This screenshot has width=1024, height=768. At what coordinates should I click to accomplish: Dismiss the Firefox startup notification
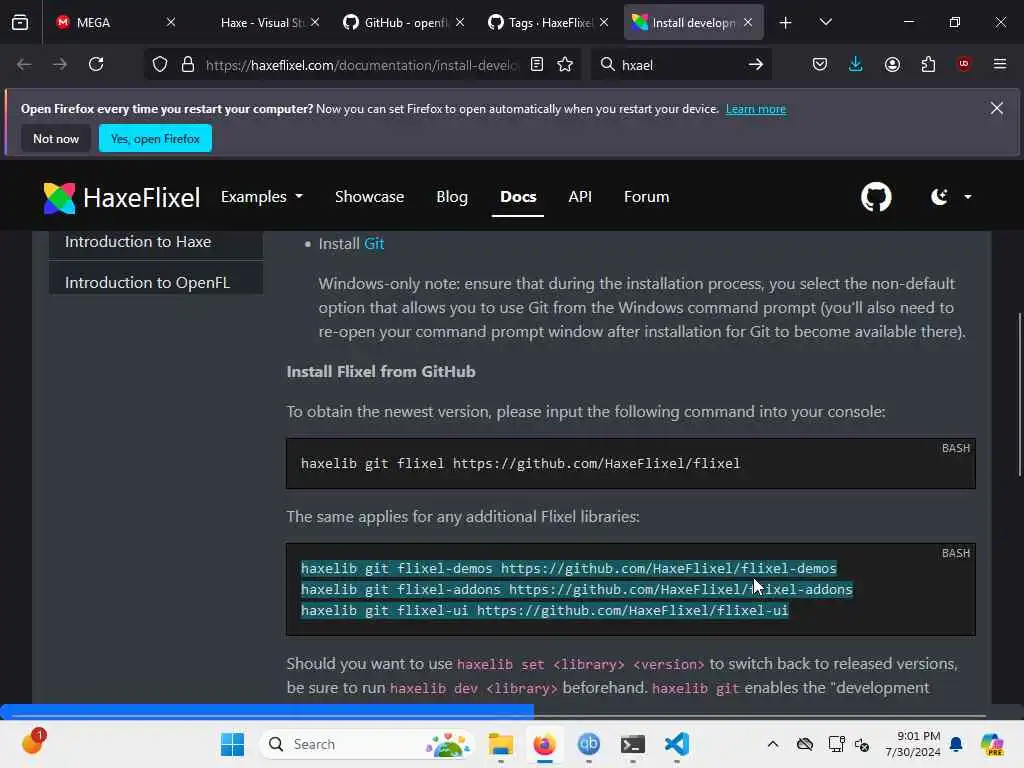click(996, 108)
